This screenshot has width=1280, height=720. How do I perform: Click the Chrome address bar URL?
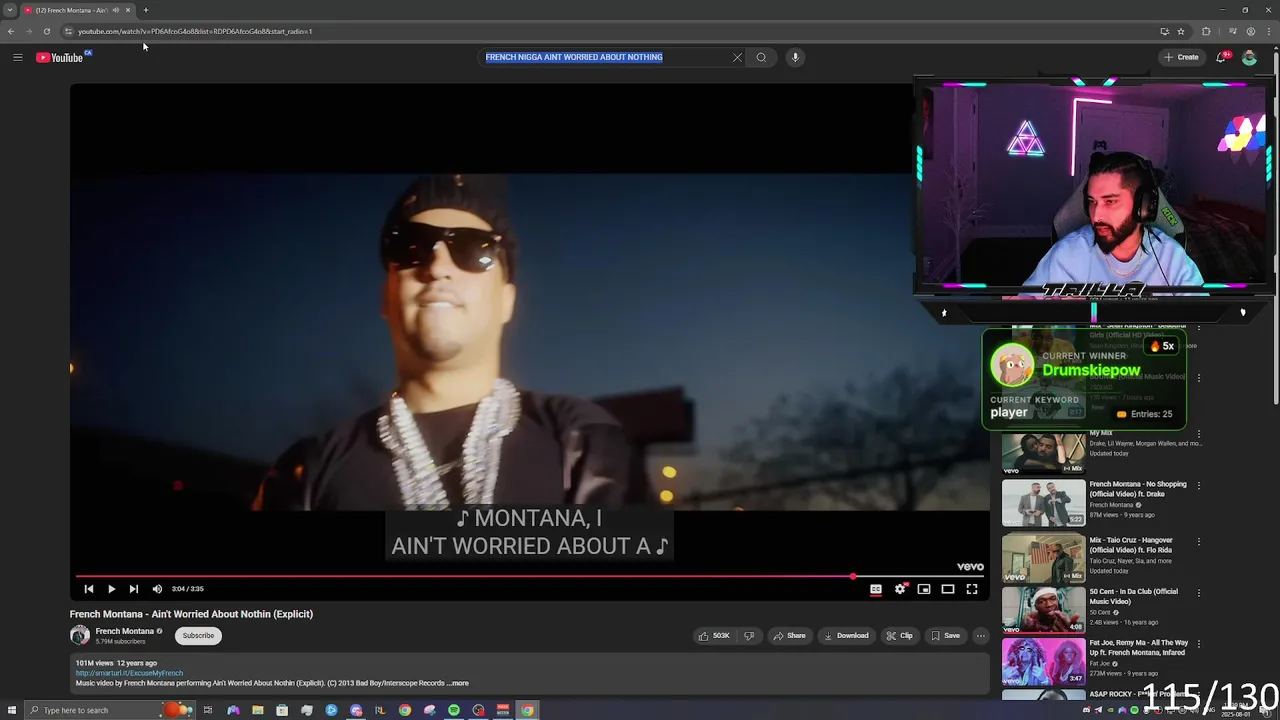tap(195, 31)
